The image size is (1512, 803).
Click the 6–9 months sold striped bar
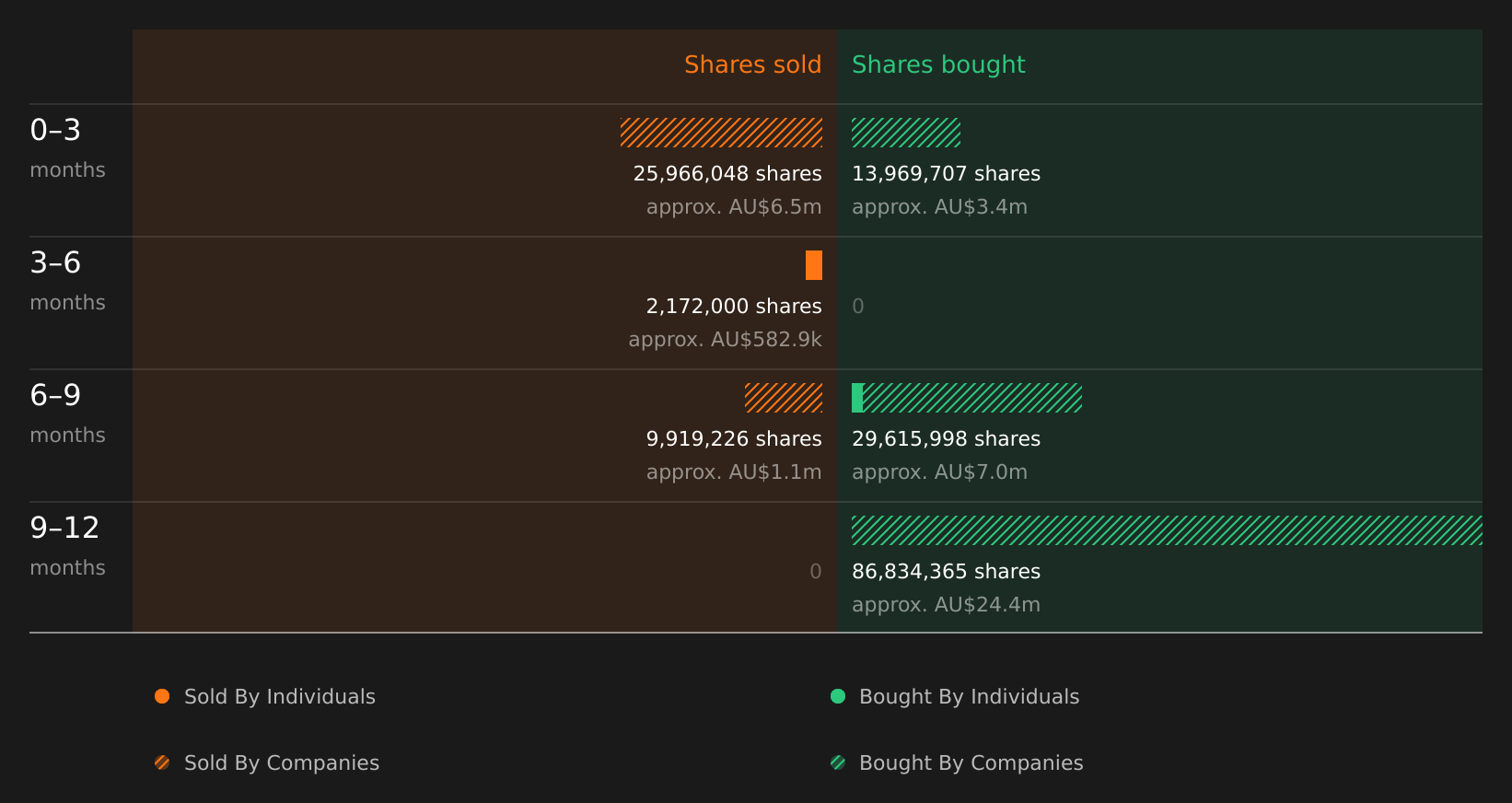tap(784, 398)
